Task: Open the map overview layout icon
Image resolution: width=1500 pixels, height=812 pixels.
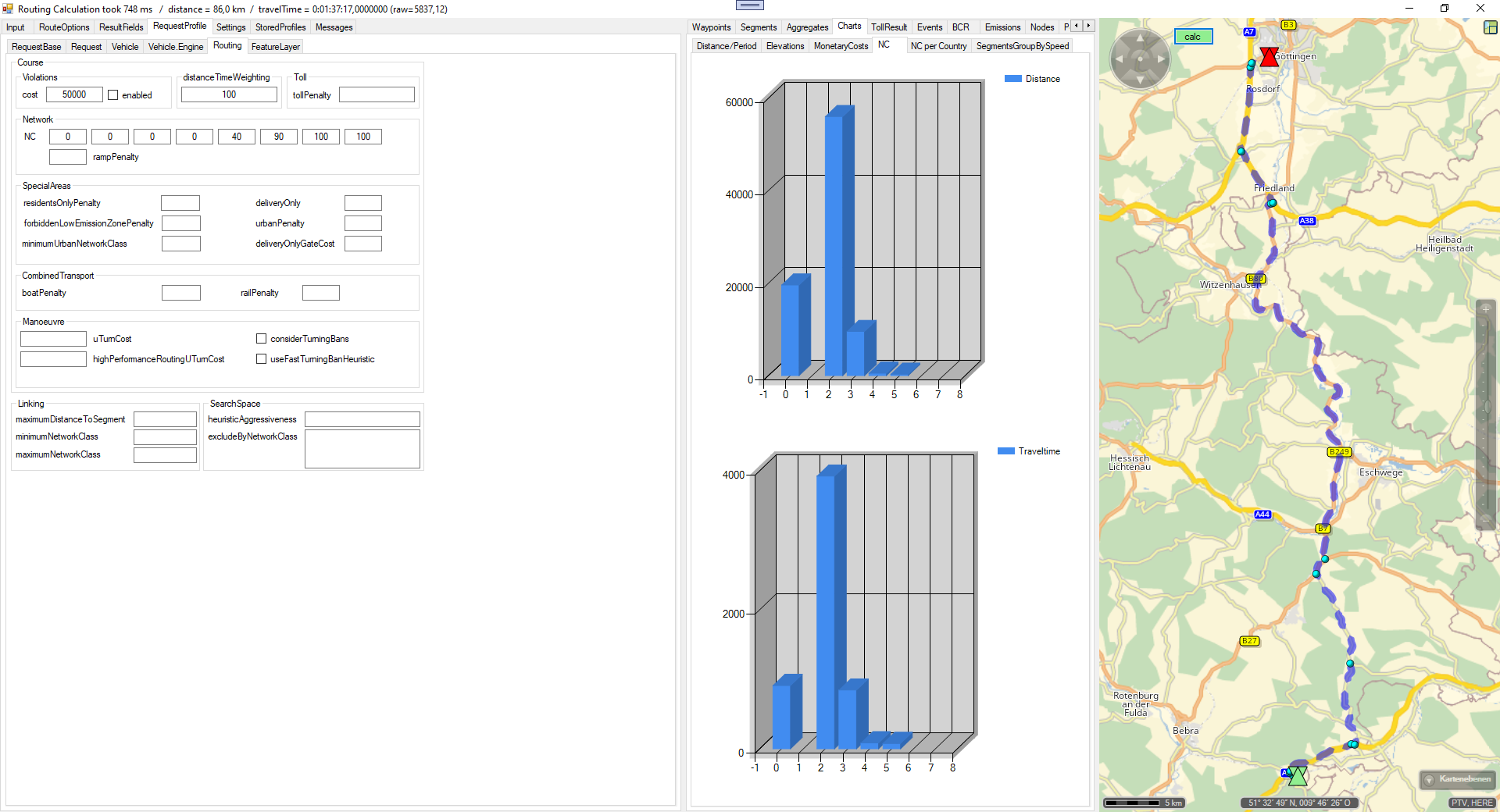Action: pyautogui.click(x=1490, y=27)
